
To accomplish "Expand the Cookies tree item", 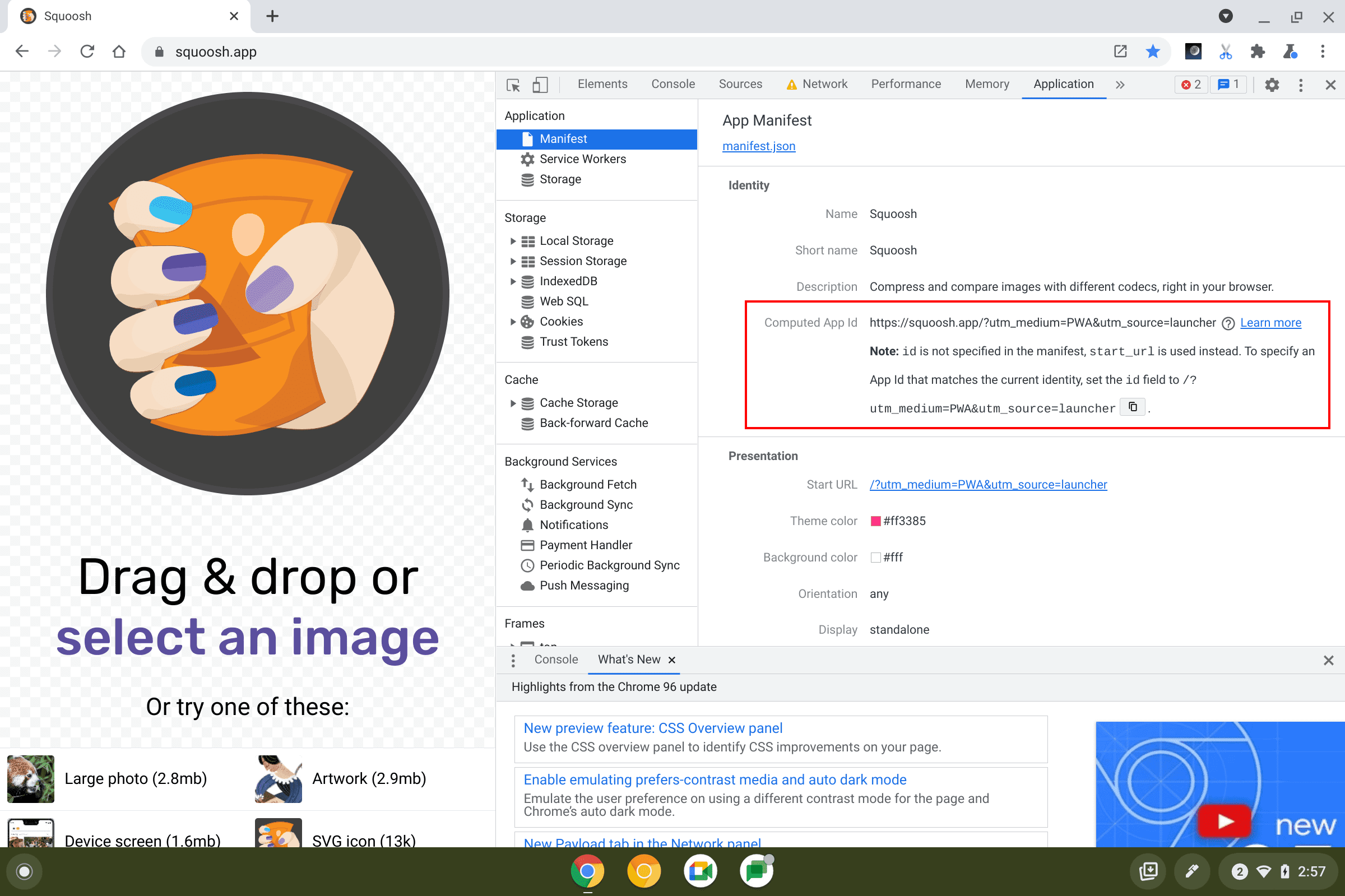I will pyautogui.click(x=510, y=321).
